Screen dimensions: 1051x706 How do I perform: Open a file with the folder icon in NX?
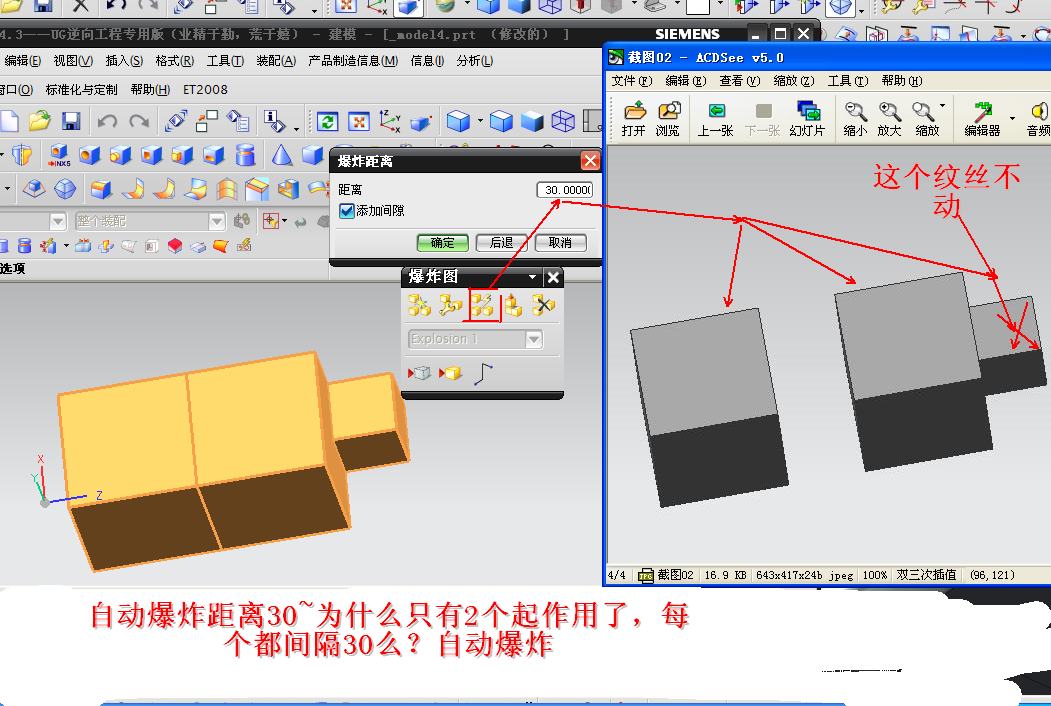[40, 121]
